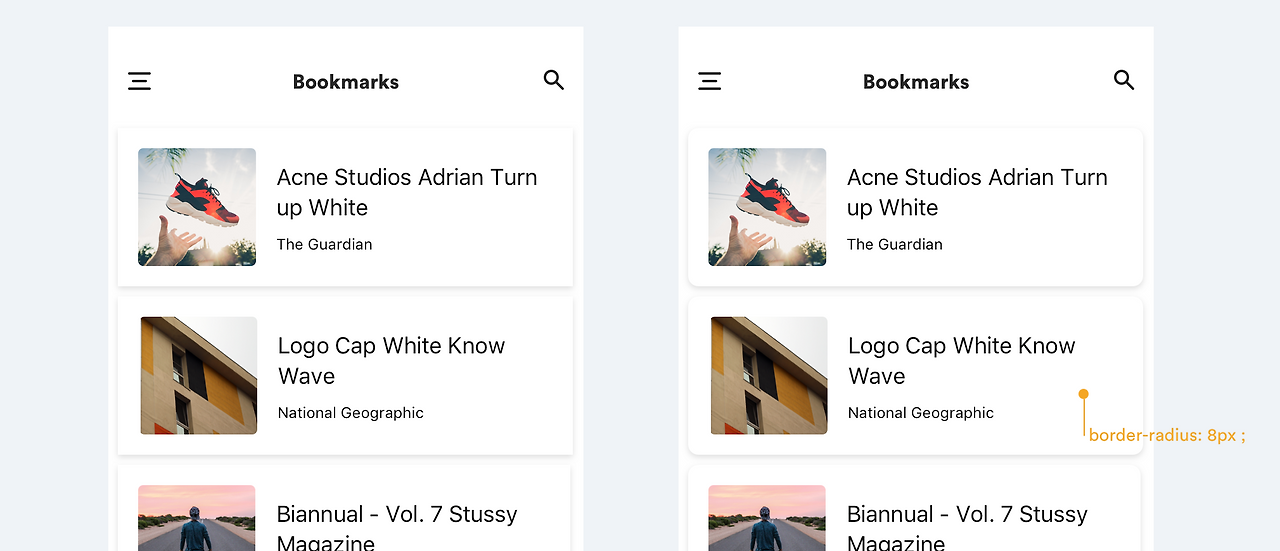Select the sneaker thumbnail in the right mockup
The width and height of the screenshot is (1280, 551).
click(767, 207)
